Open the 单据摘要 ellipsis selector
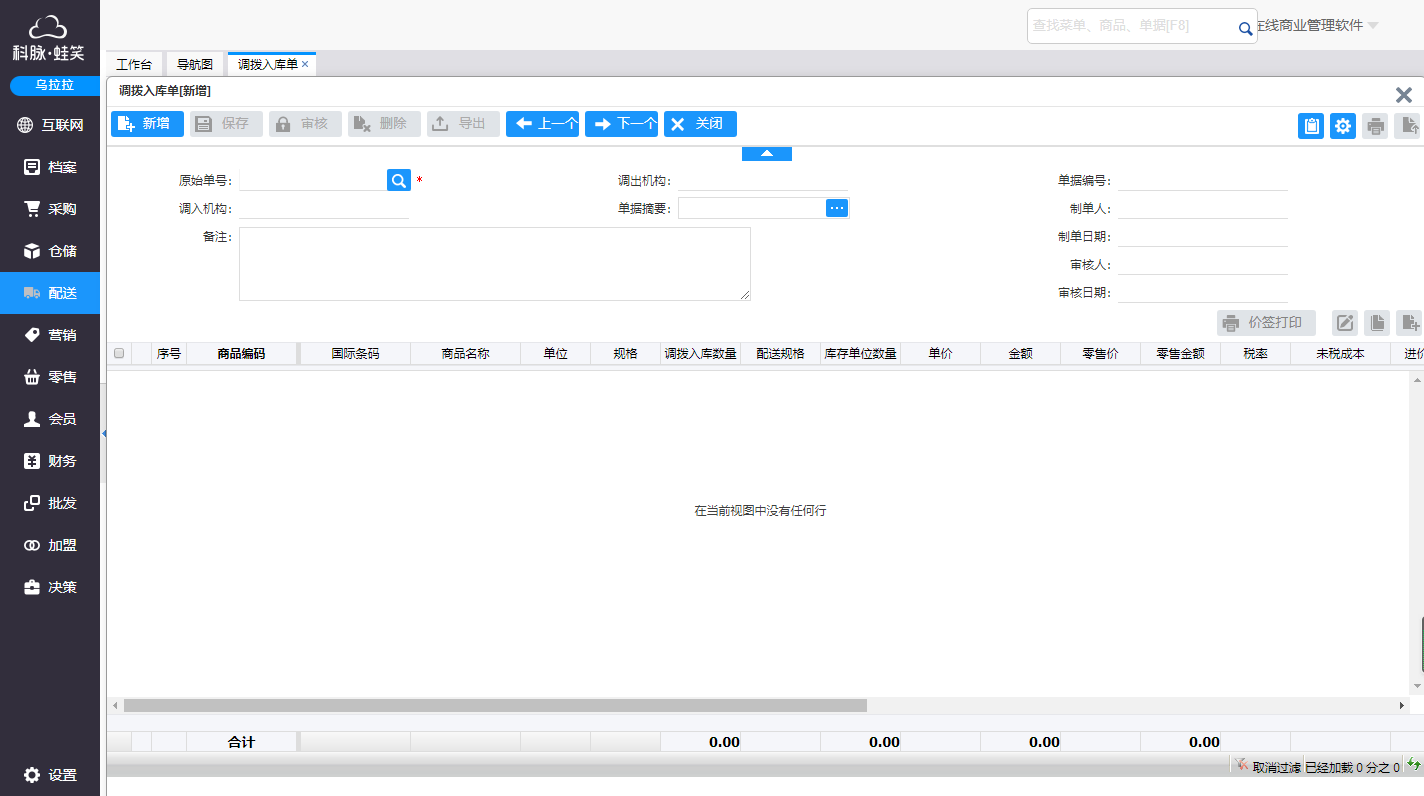The image size is (1424, 796). point(837,207)
